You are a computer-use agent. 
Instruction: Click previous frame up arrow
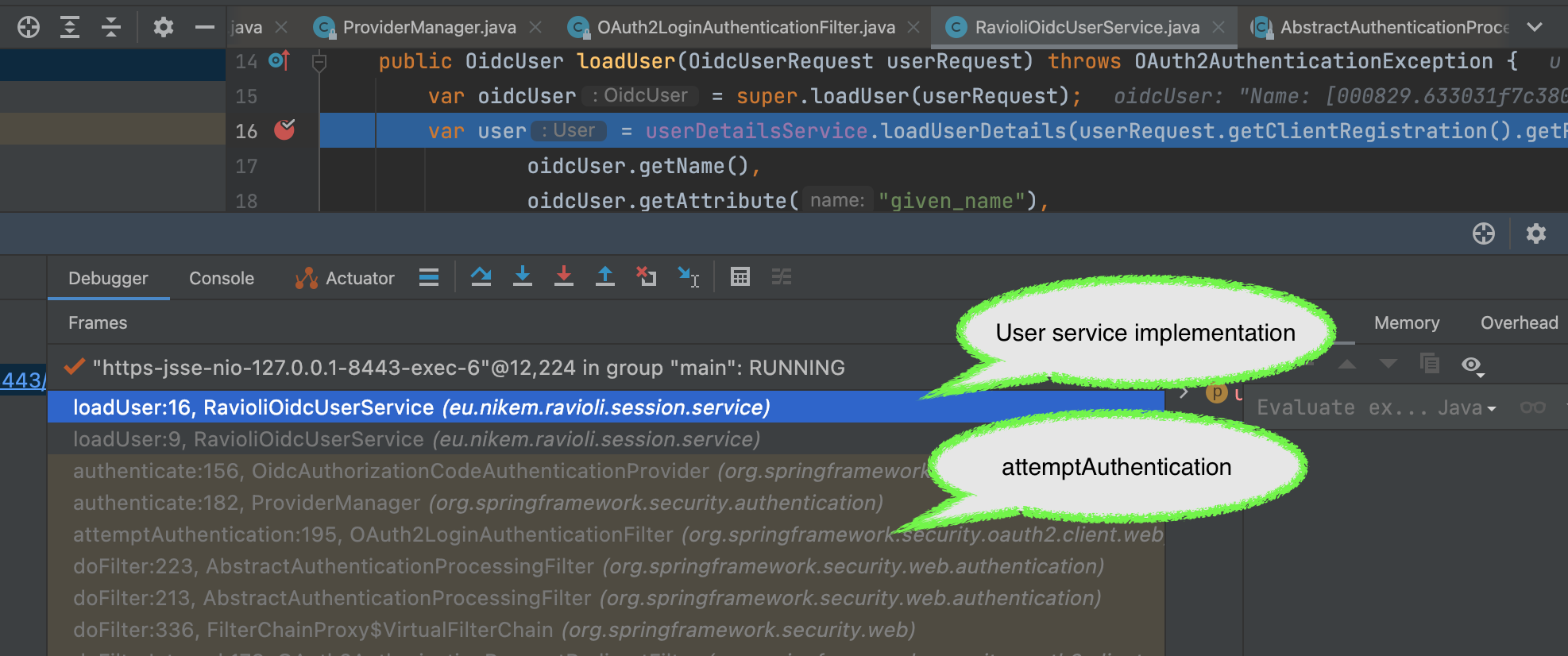[x=1347, y=364]
